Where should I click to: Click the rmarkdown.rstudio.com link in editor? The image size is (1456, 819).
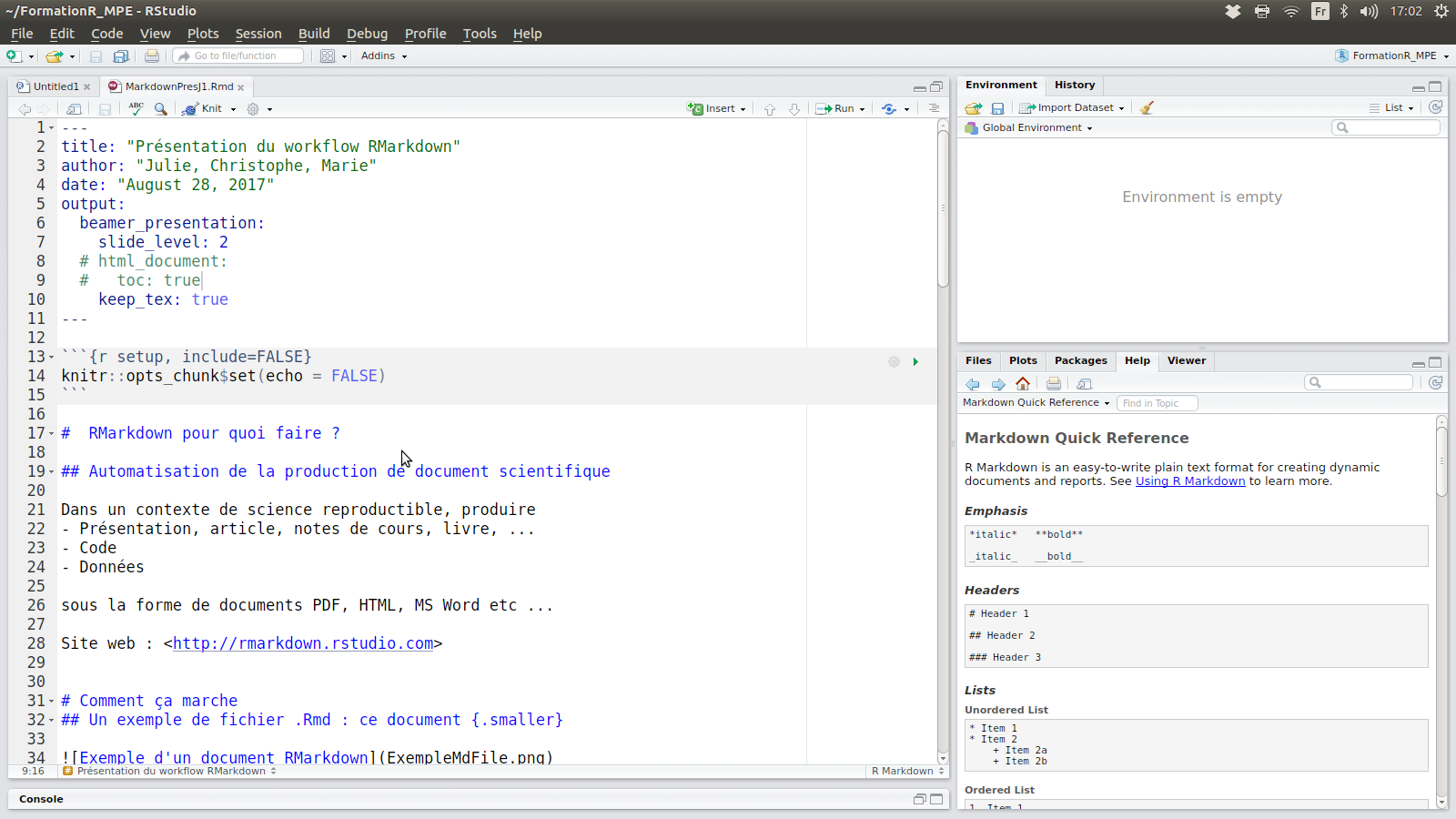pyautogui.click(x=303, y=643)
